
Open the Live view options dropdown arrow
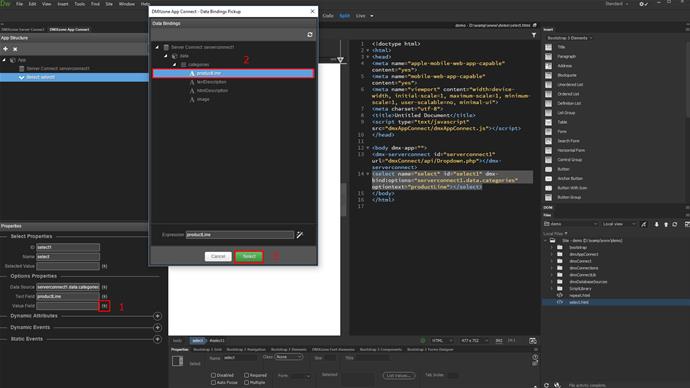coord(372,16)
